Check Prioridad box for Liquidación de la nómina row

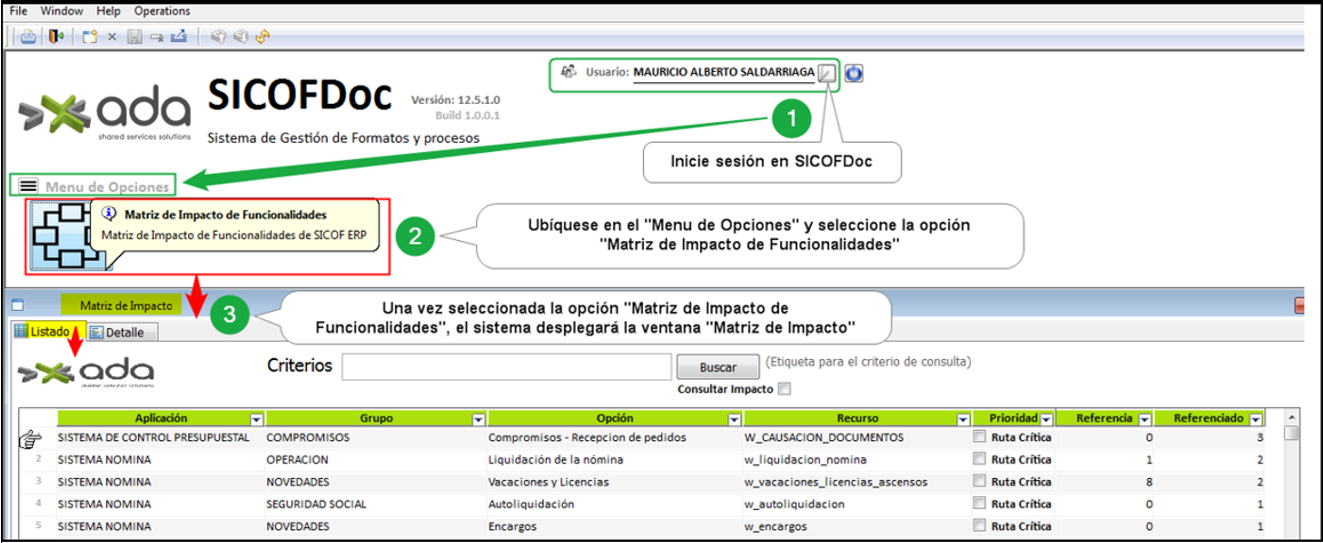pyautogui.click(x=979, y=460)
